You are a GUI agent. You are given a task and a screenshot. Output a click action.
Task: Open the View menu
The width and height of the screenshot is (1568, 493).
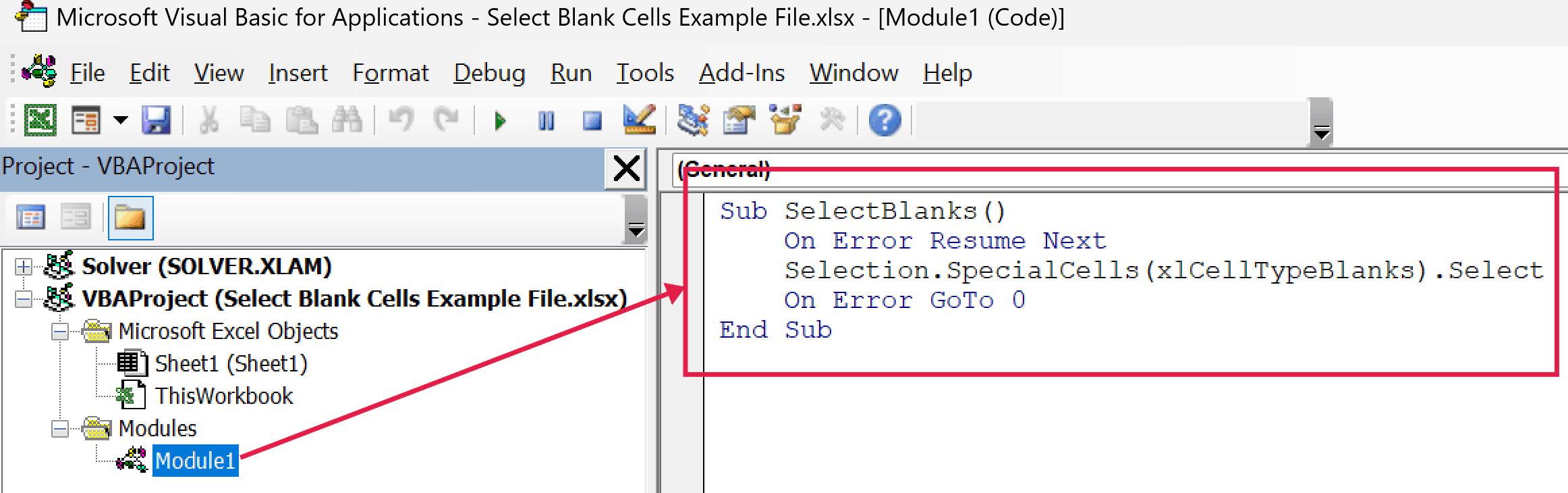pyautogui.click(x=219, y=73)
